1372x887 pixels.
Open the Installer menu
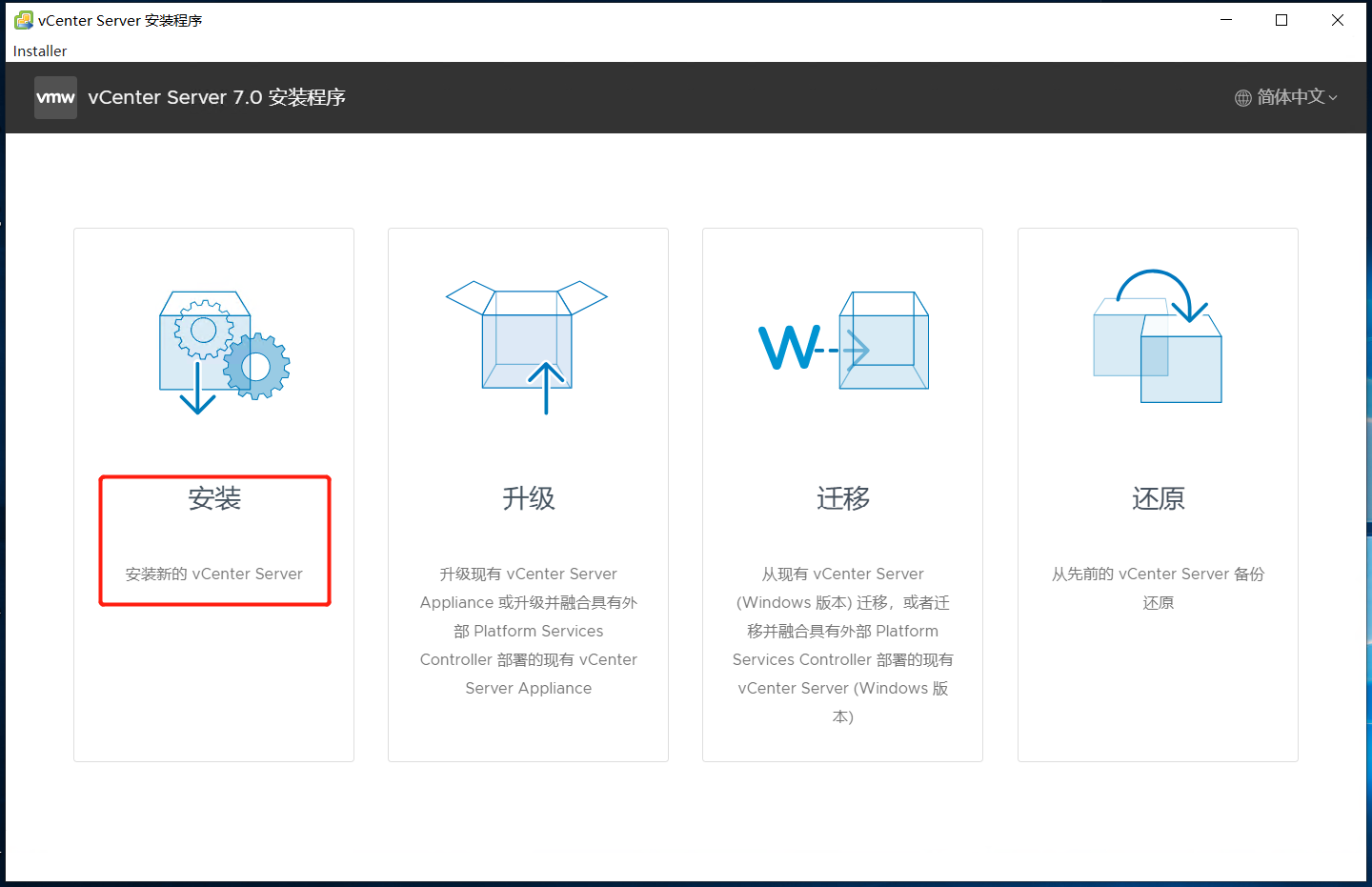(40, 50)
